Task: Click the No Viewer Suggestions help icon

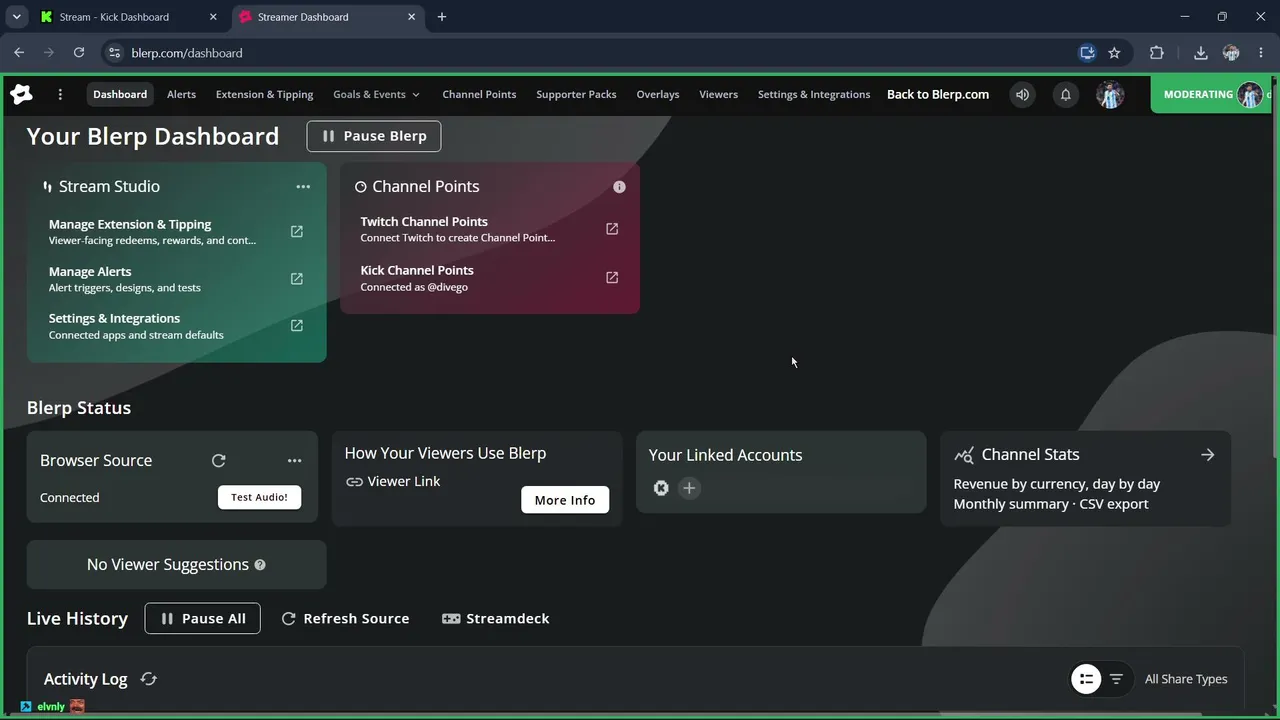Action: 260,565
